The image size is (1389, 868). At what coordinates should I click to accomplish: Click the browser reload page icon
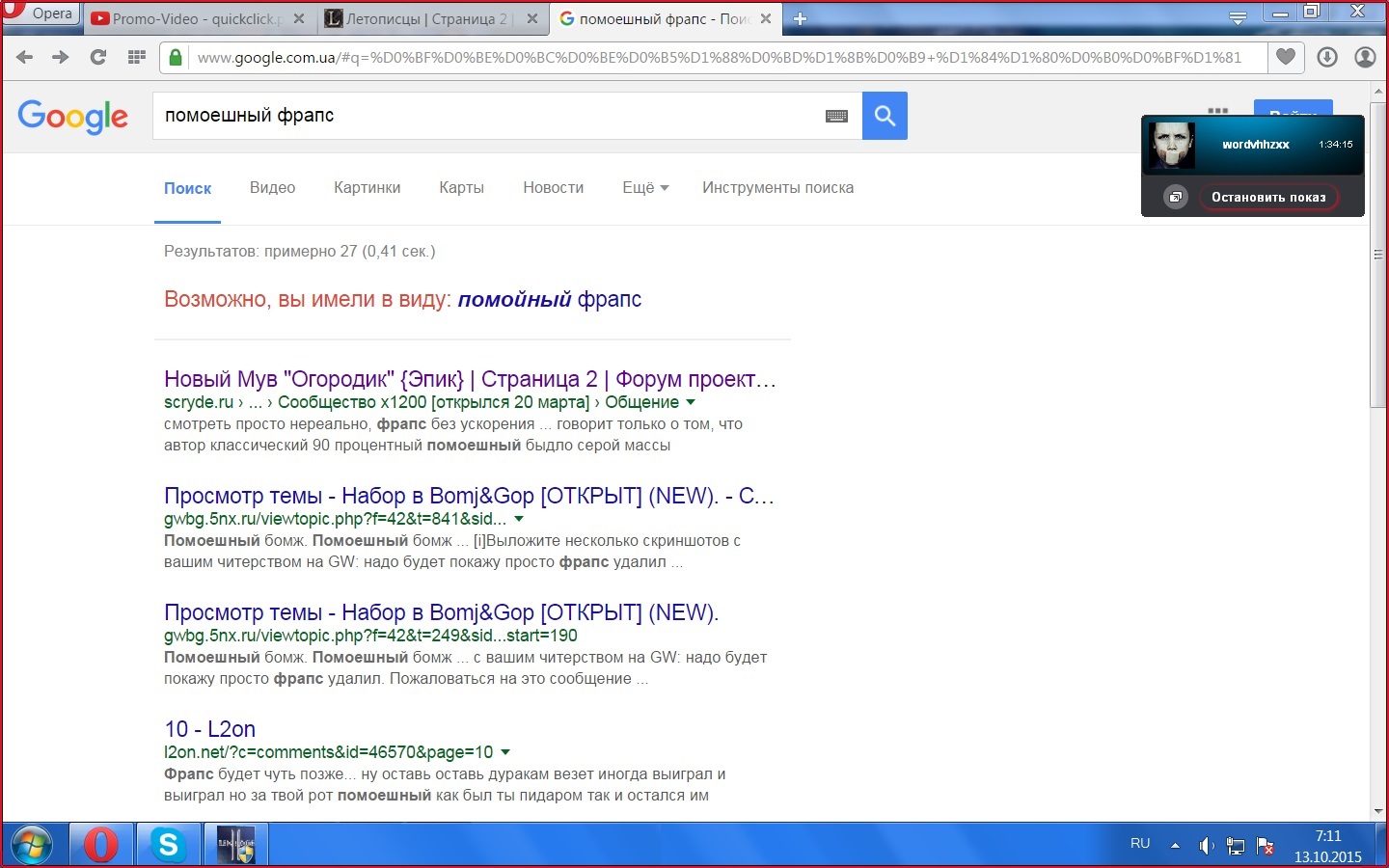pyautogui.click(x=97, y=57)
